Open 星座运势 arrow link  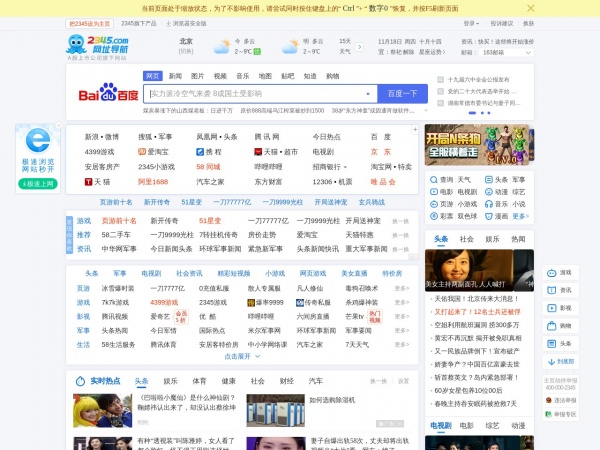(x=432, y=52)
